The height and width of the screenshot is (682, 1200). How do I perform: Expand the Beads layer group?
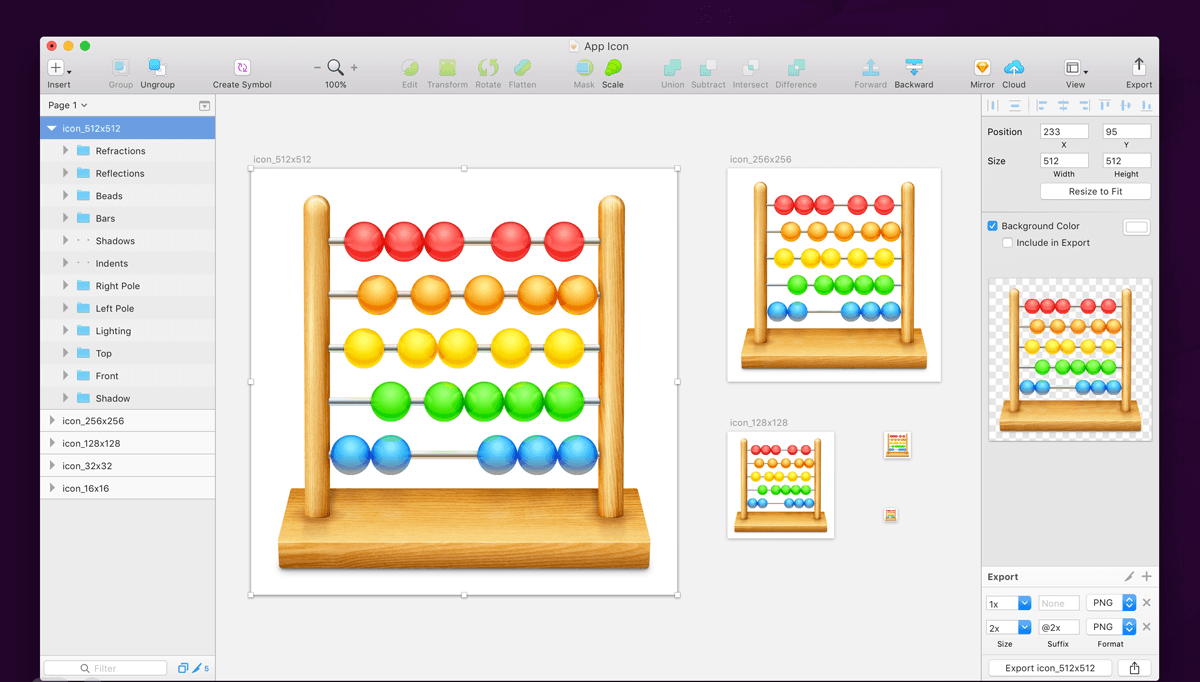[x=66, y=195]
